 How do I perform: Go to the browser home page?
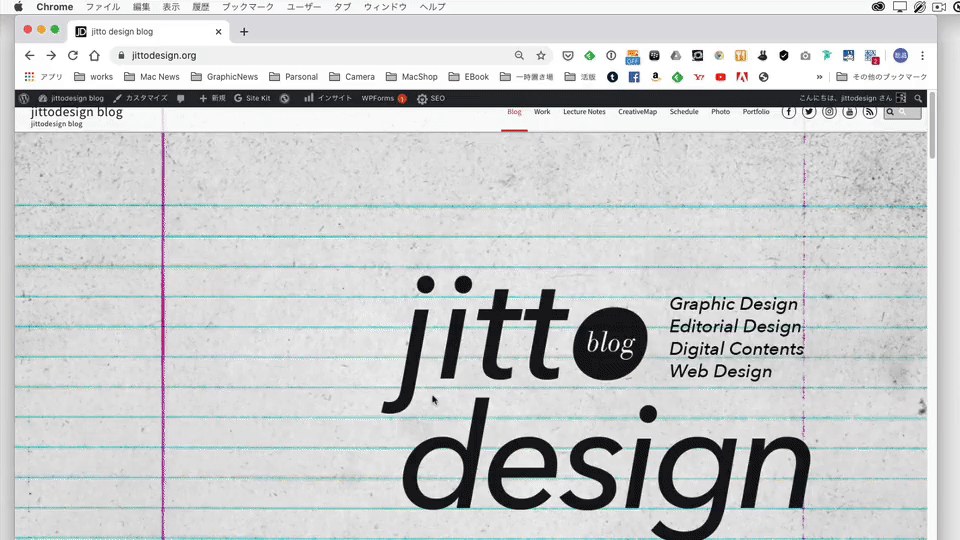tap(94, 55)
